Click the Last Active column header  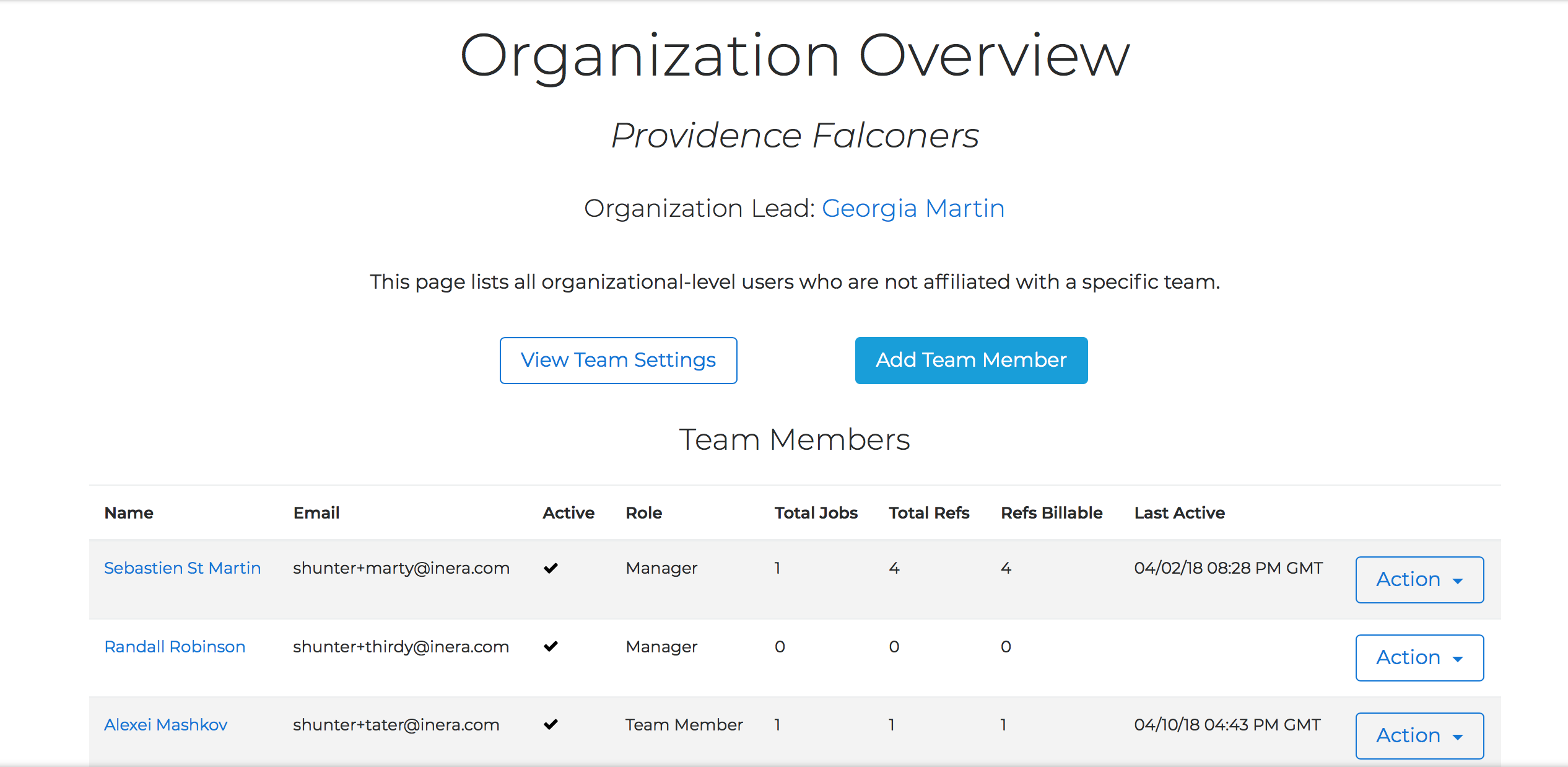click(x=1179, y=513)
